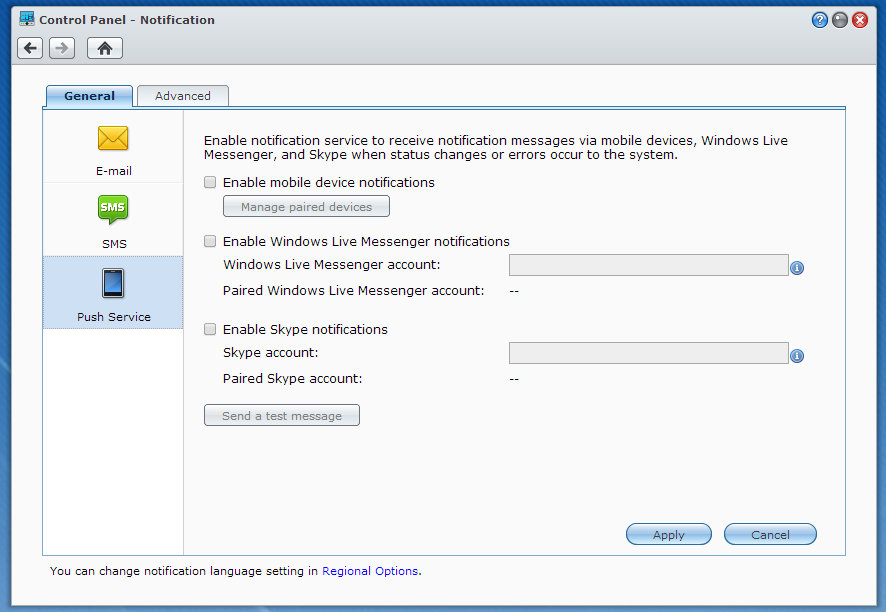Click the 'Paired Skype account:' label
The height and width of the screenshot is (612, 886).
292,378
